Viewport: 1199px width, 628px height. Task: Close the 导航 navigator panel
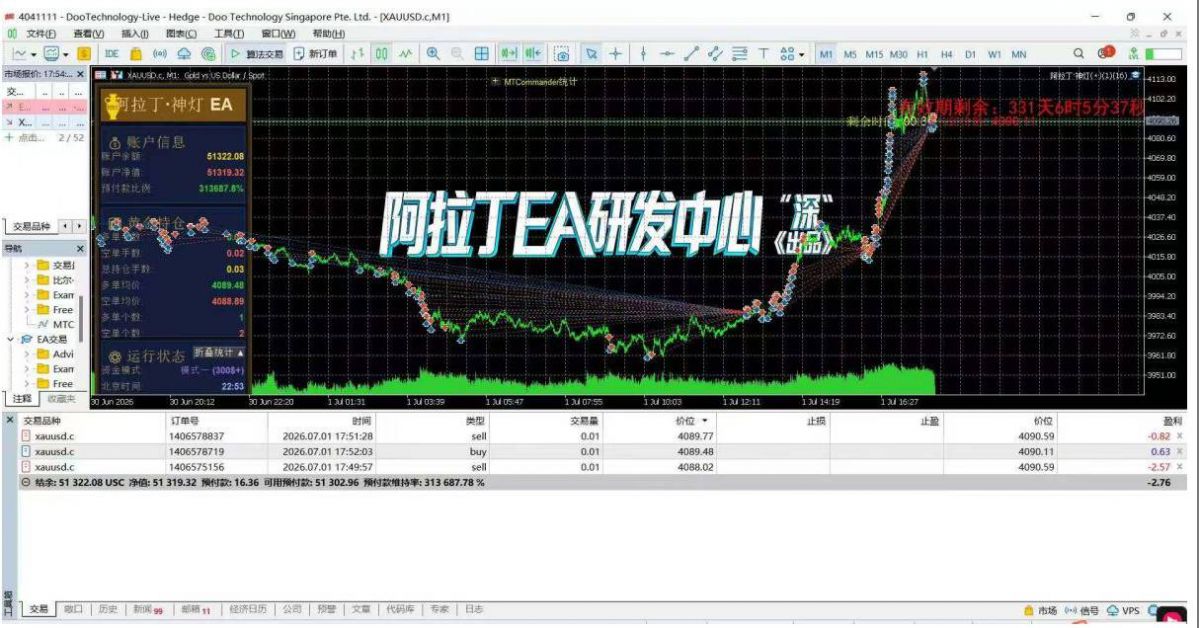[x=80, y=249]
